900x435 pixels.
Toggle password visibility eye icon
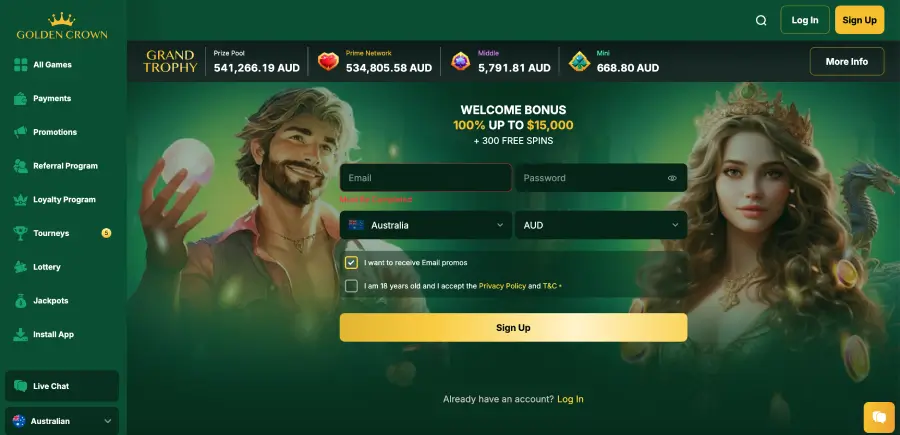click(x=672, y=178)
